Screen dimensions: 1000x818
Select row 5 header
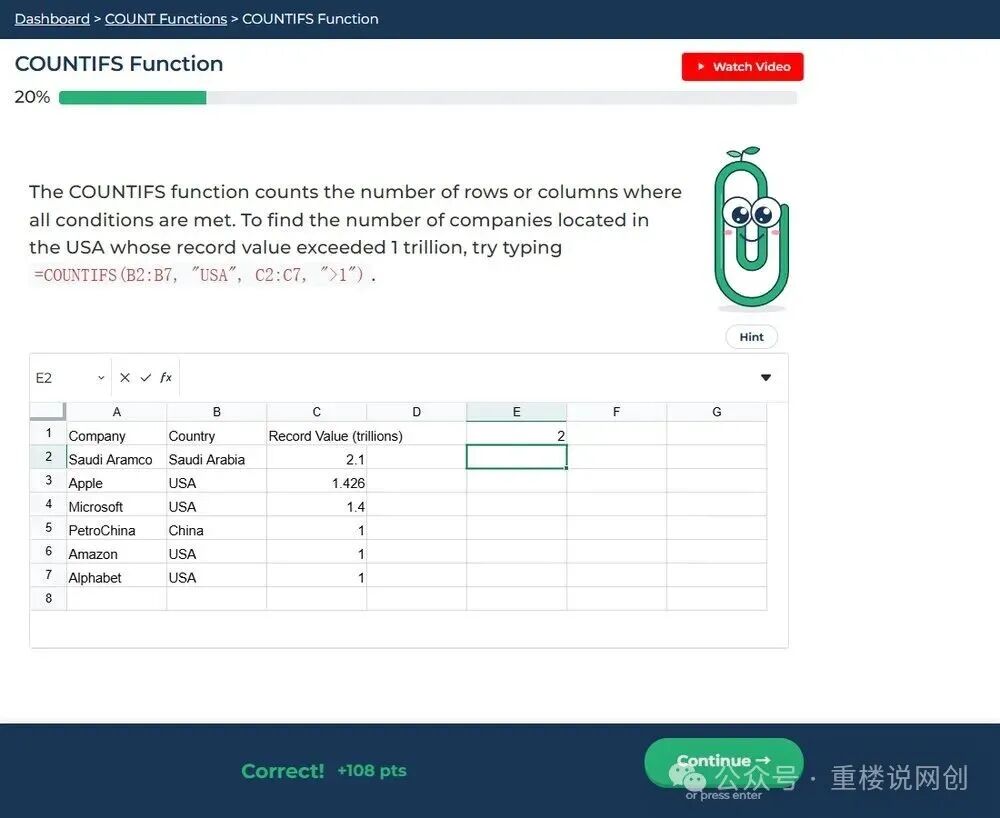pyautogui.click(x=48, y=528)
